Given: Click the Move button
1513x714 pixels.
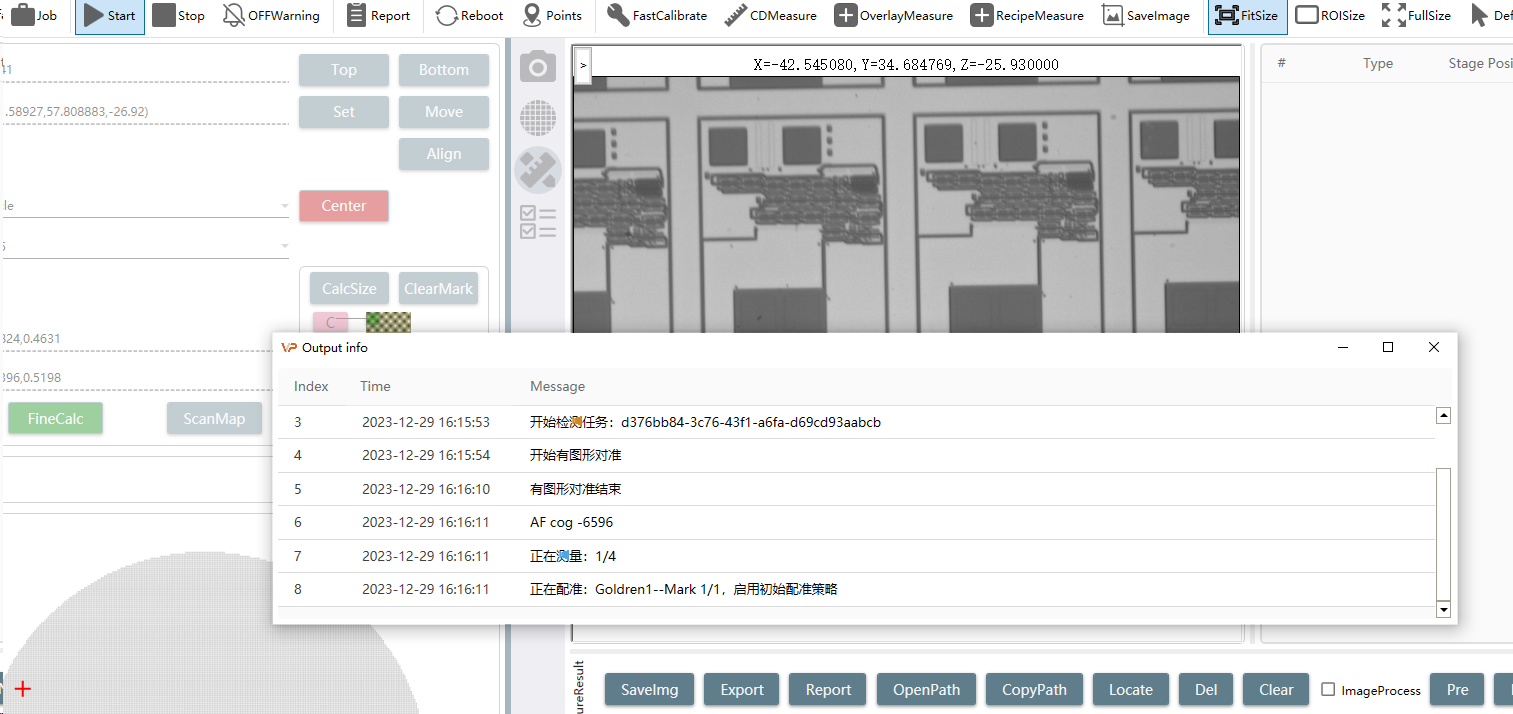Looking at the screenshot, I should [x=444, y=112].
